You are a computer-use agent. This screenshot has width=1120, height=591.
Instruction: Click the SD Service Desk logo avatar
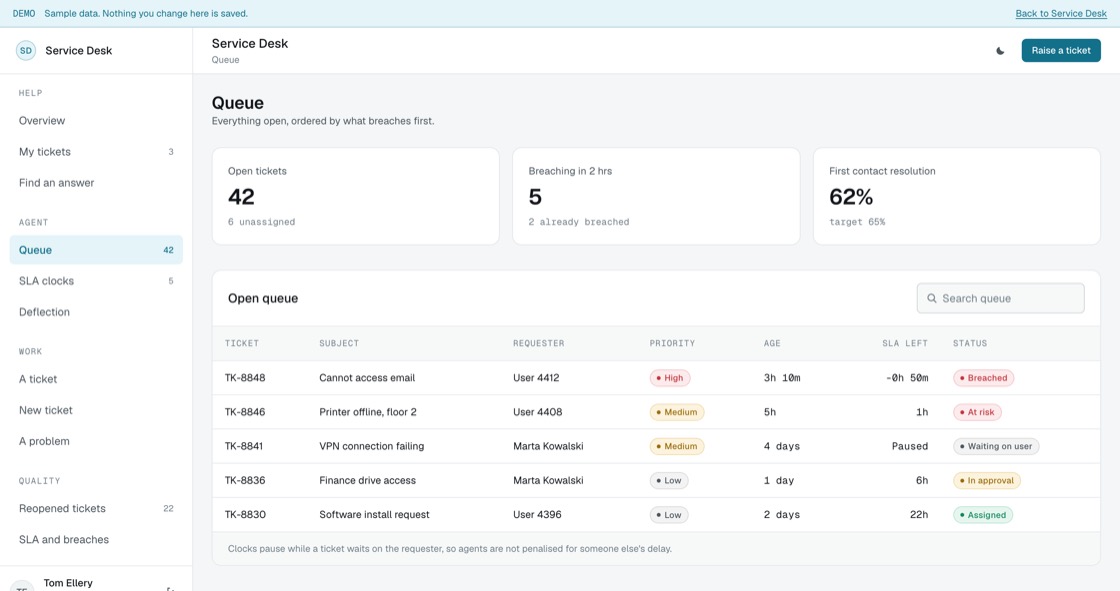[x=26, y=51]
